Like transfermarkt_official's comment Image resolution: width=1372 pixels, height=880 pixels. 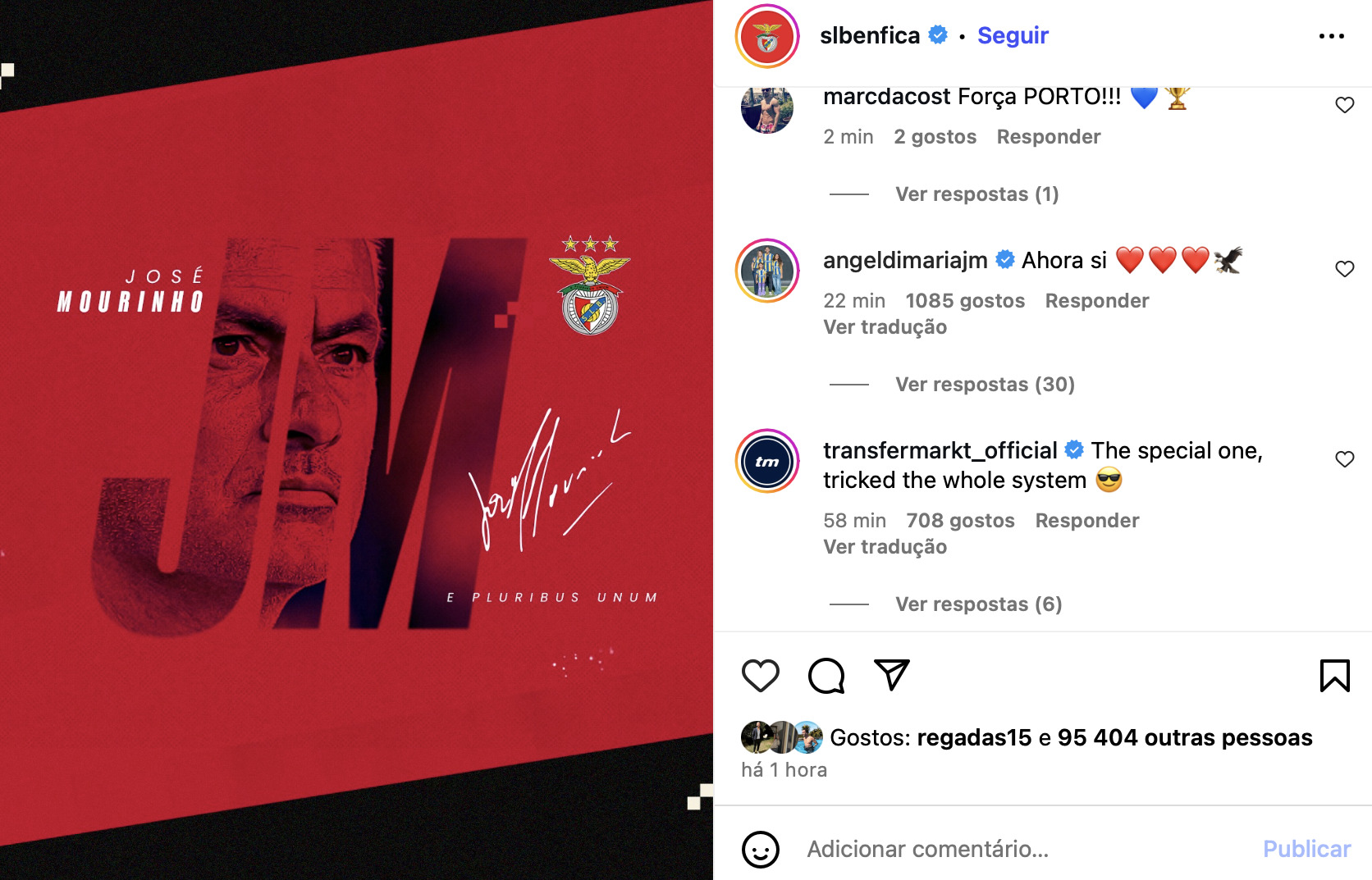[x=1344, y=459]
